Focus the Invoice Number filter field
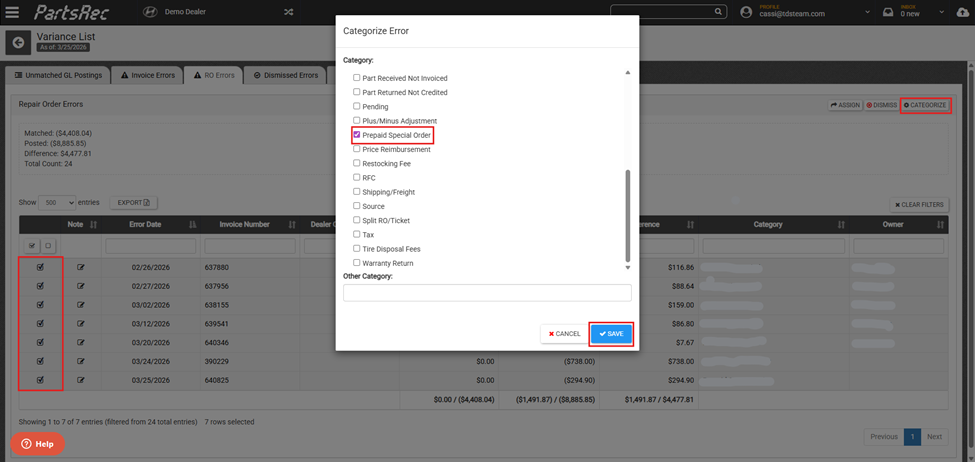Image resolution: width=975 pixels, height=462 pixels. tap(250, 246)
